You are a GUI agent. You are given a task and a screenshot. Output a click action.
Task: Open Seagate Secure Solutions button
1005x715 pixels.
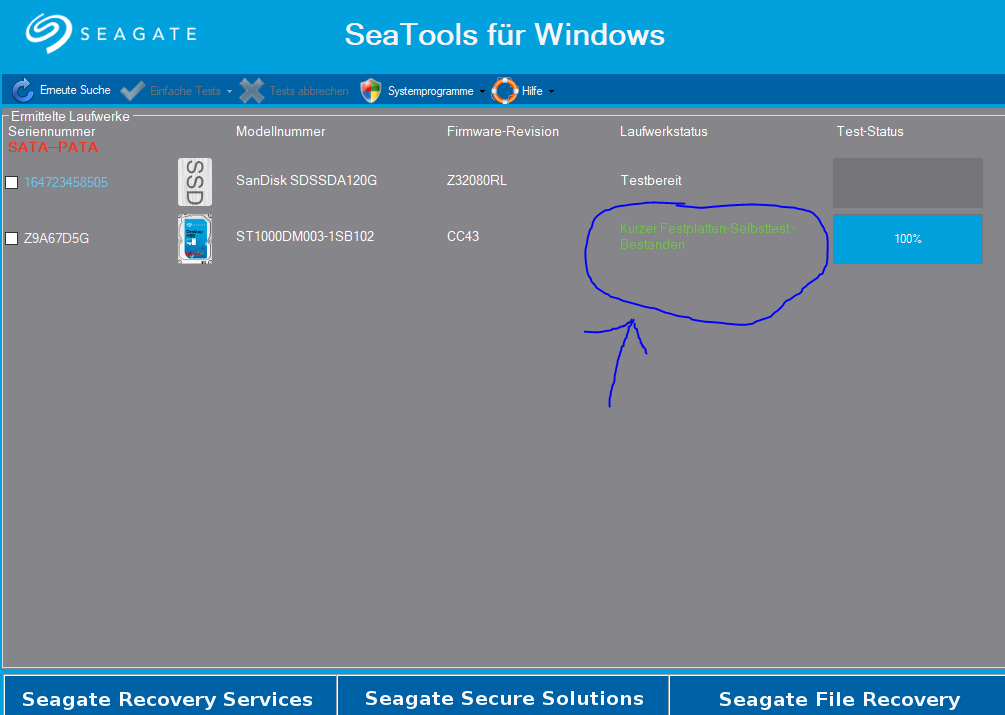tap(503, 696)
